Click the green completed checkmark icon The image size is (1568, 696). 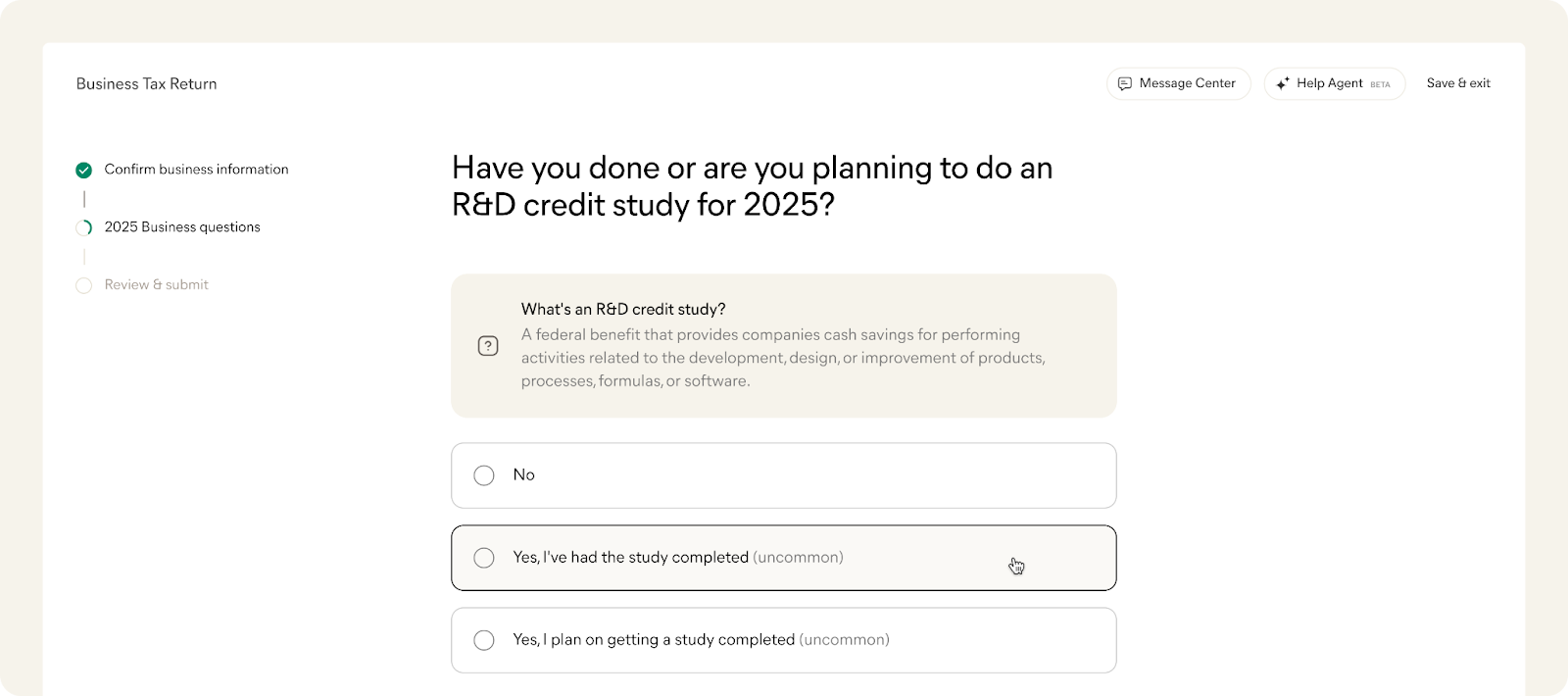[84, 170]
